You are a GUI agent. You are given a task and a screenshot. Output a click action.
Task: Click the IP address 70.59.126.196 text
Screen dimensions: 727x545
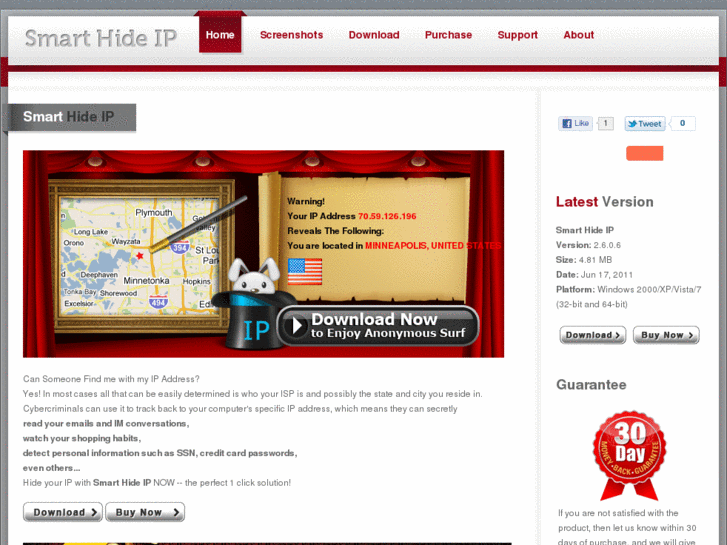(387, 216)
